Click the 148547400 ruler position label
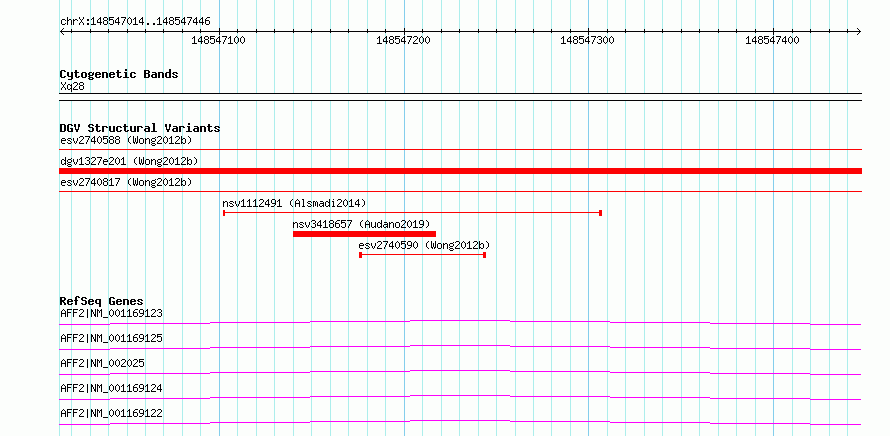This screenshot has height=436, width=890. click(x=772, y=40)
